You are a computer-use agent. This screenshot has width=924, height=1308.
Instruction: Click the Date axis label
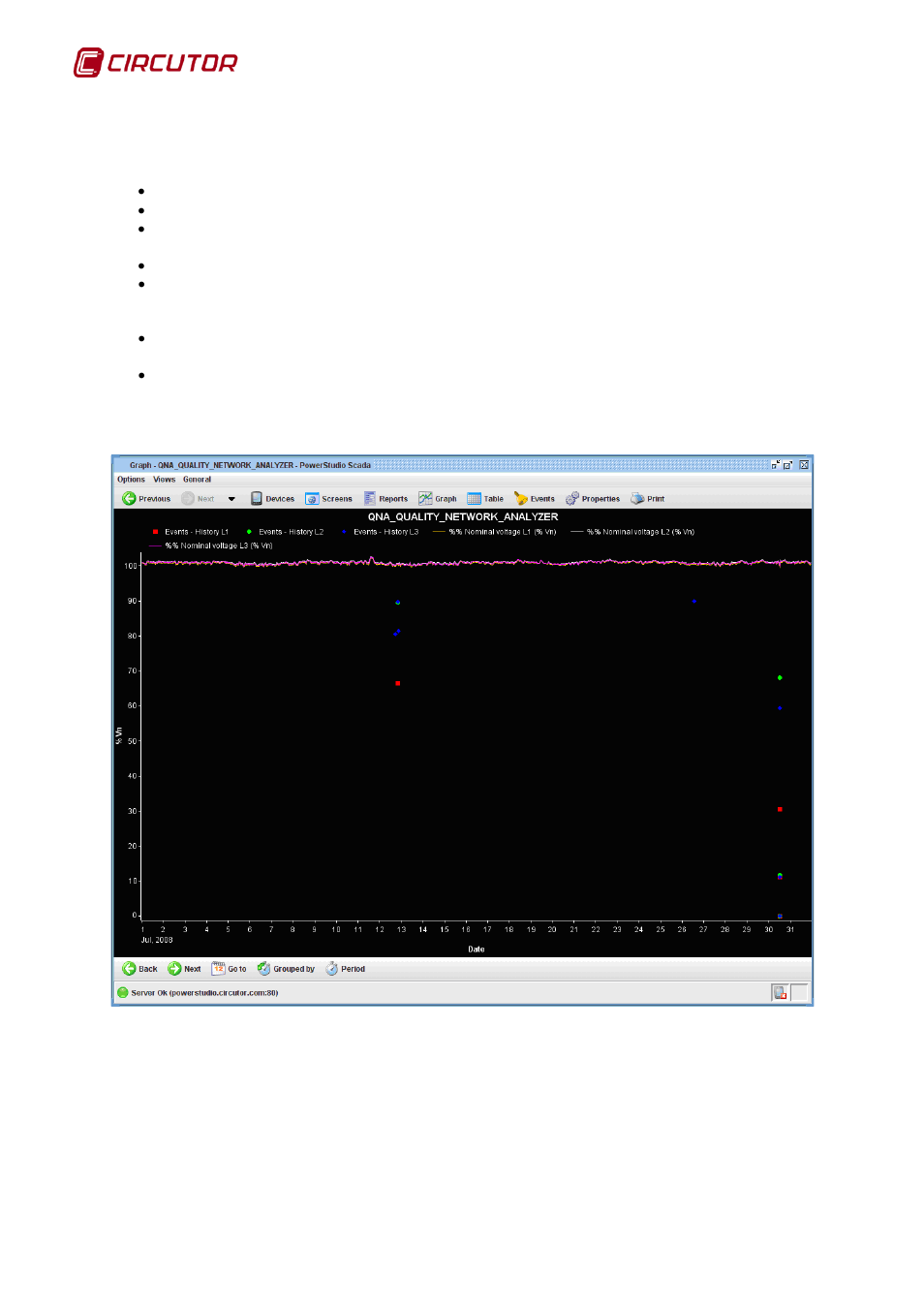[477, 950]
